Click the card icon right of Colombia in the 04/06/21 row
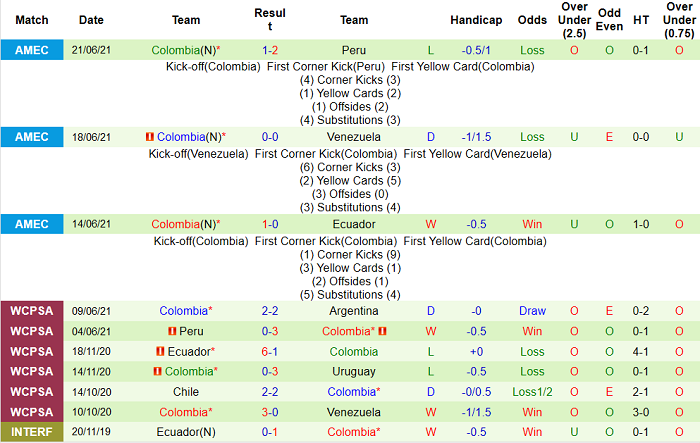Image resolution: width=700 pixels, height=443 pixels. pos(382,331)
